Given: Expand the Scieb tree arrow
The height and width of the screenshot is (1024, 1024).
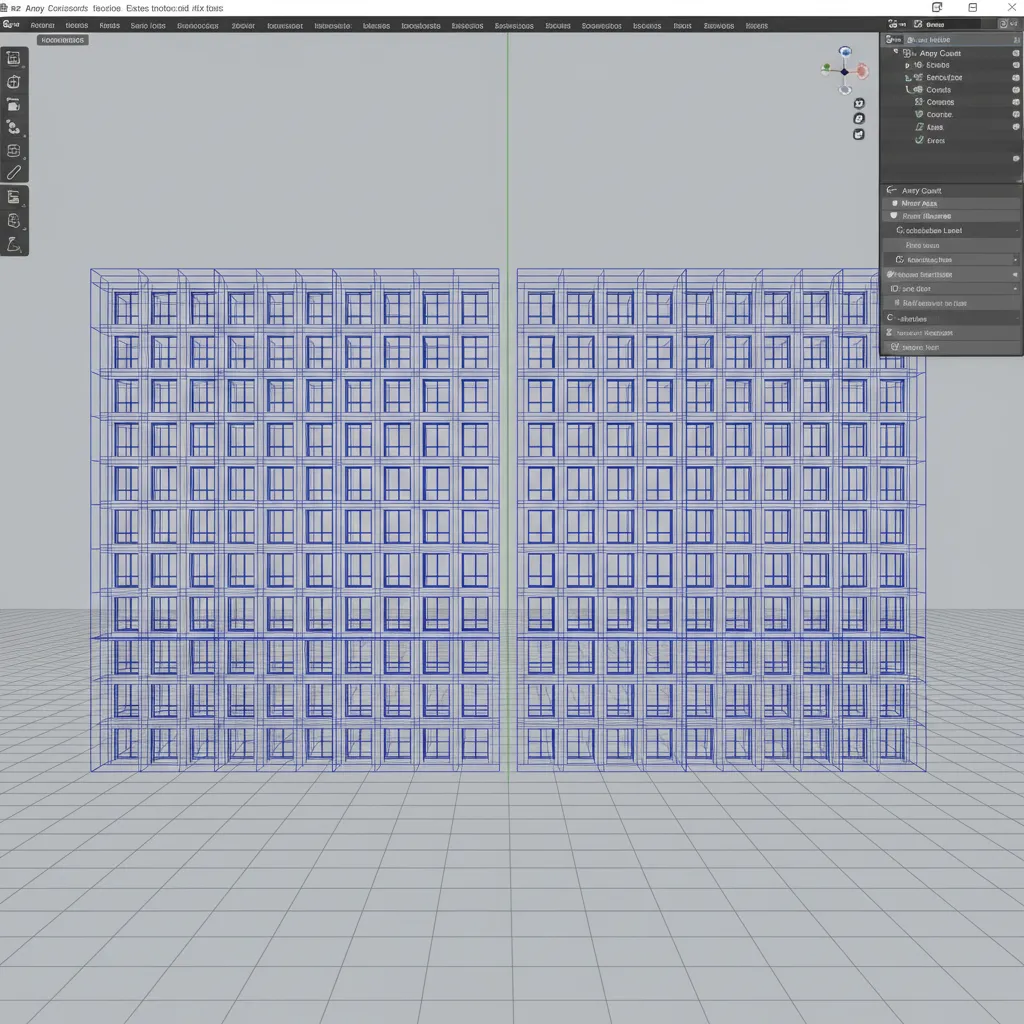Looking at the screenshot, I should pyautogui.click(x=907, y=65).
